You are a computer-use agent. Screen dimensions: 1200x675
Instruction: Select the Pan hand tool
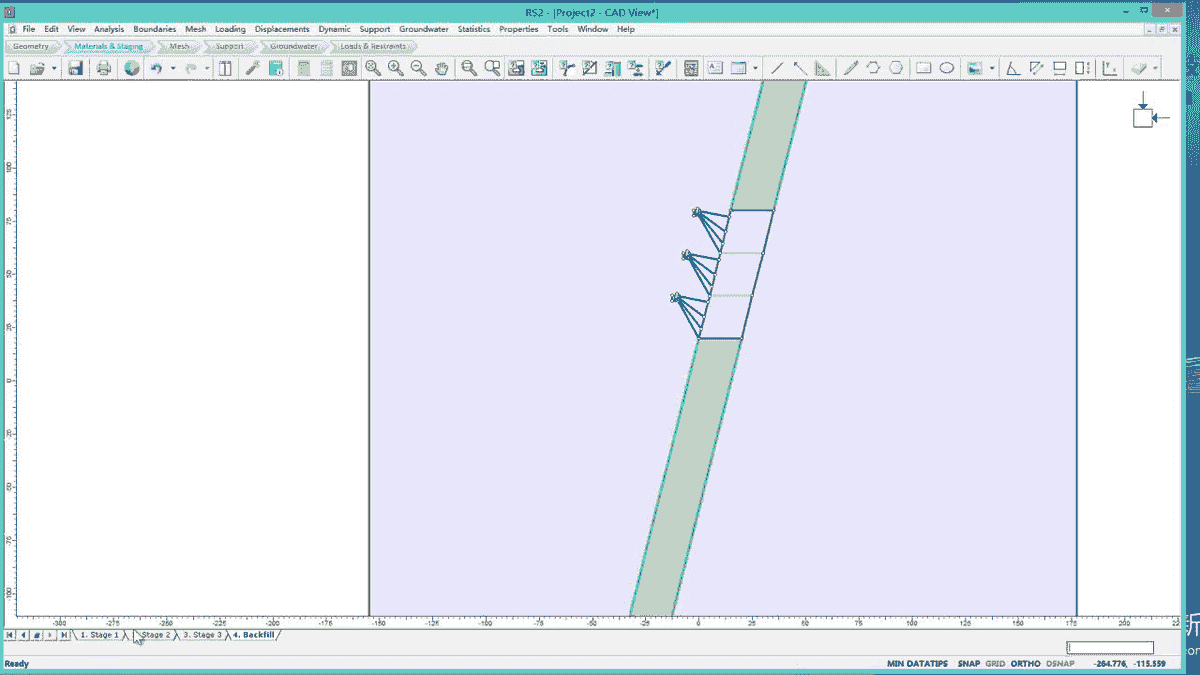[x=441, y=68]
